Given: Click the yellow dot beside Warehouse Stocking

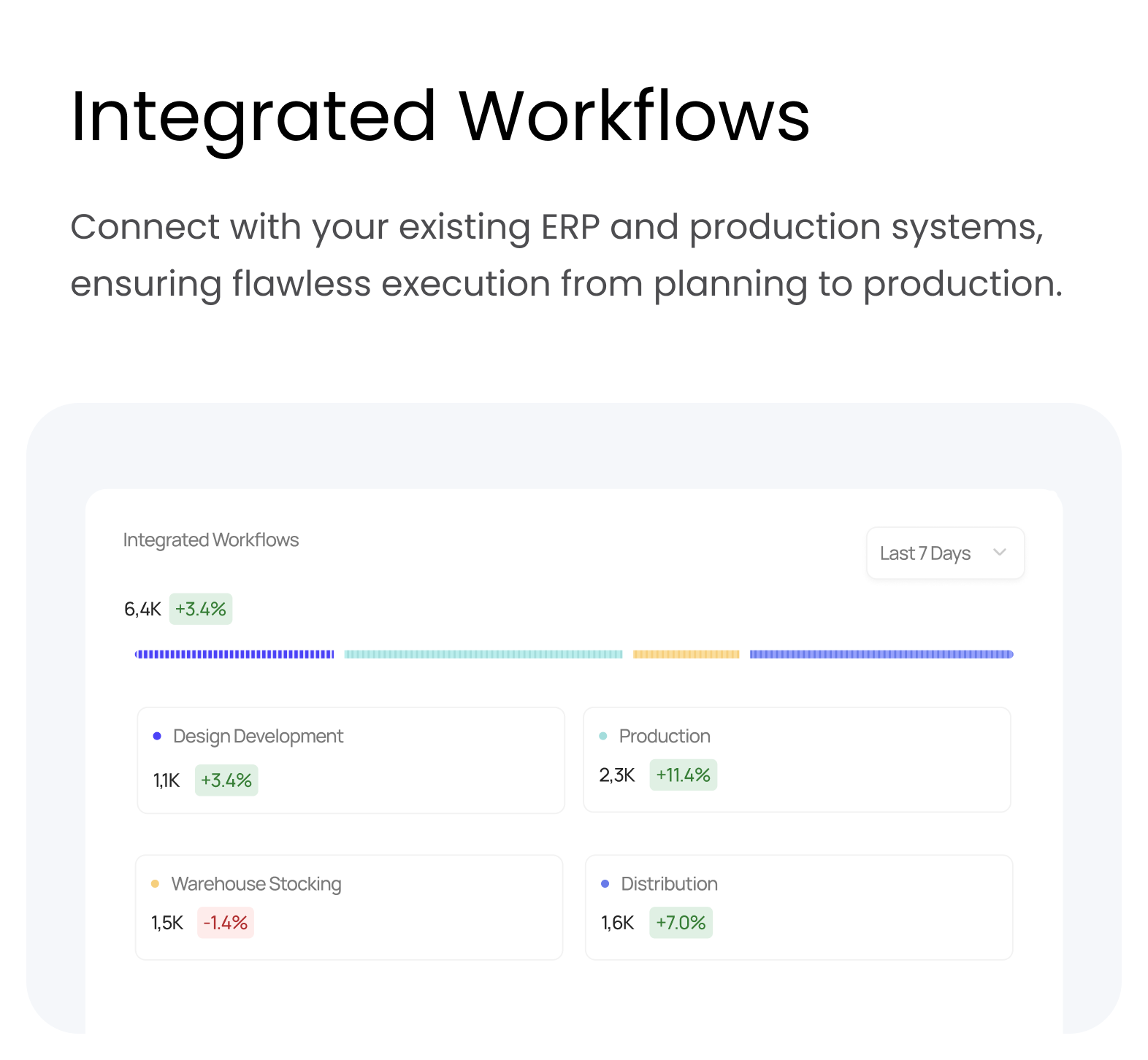Looking at the screenshot, I should point(155,884).
